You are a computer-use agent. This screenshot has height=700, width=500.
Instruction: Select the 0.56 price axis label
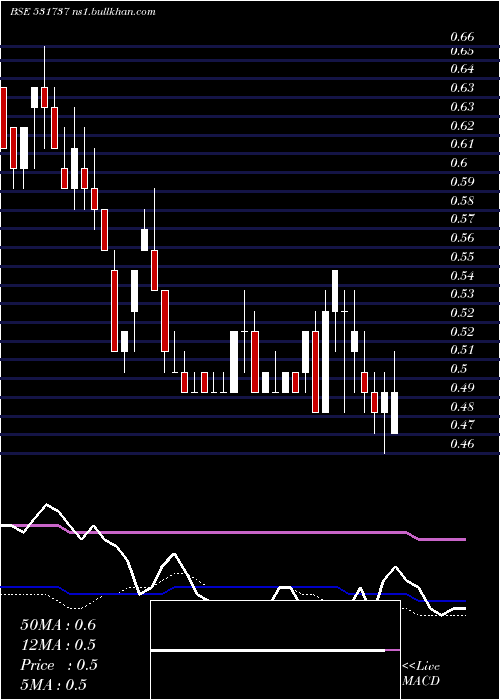pyautogui.click(x=462, y=238)
